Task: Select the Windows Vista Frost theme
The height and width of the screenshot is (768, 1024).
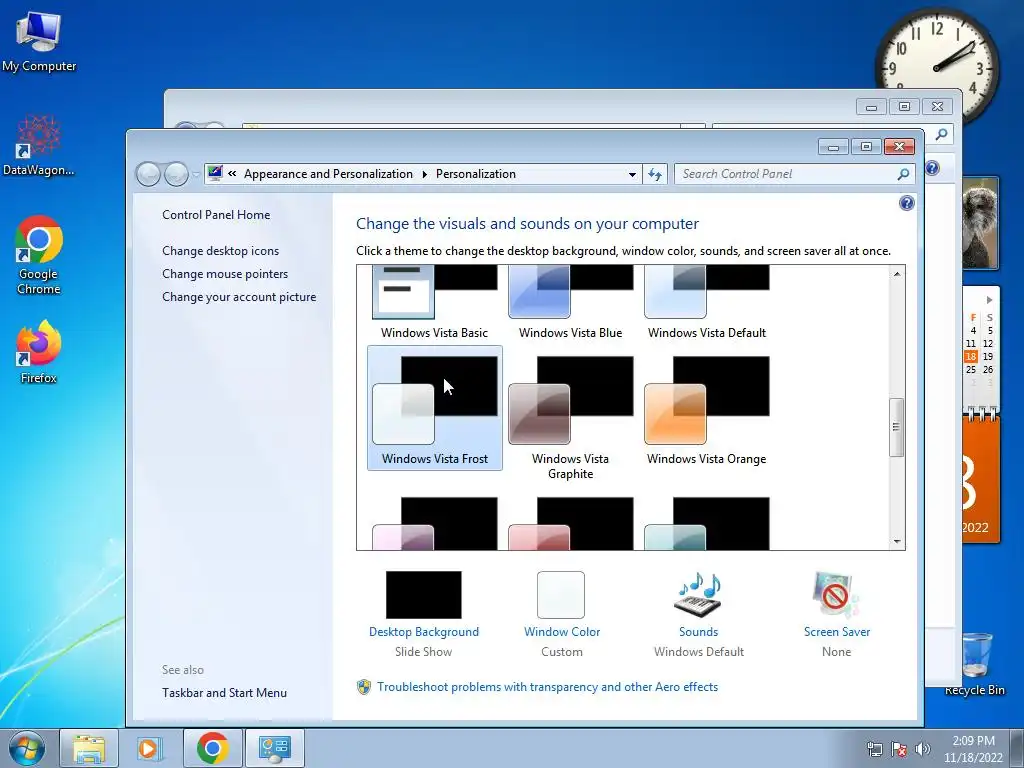Action: (x=435, y=408)
